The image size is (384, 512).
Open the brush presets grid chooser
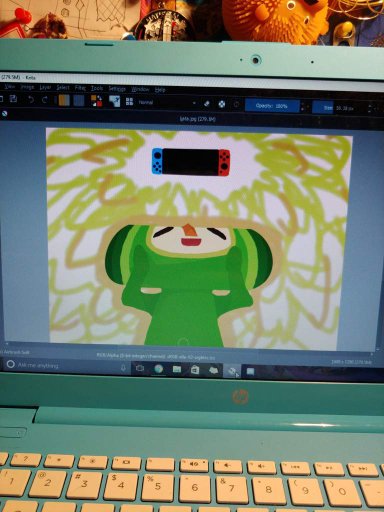point(129,102)
